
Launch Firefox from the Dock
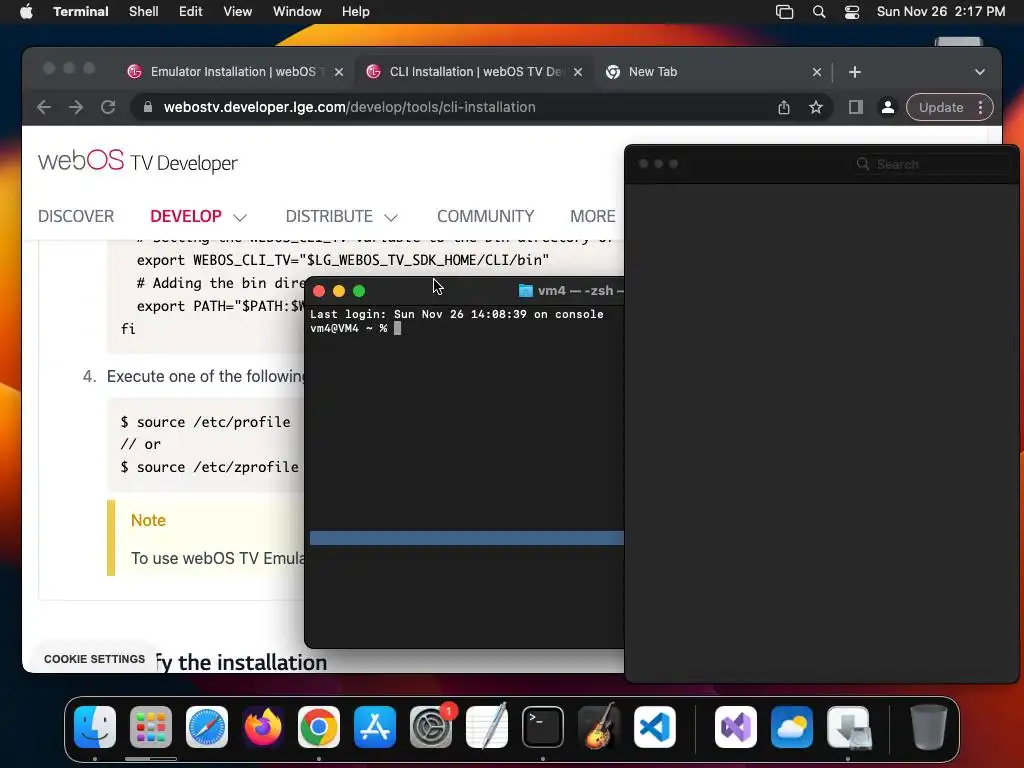[x=263, y=727]
